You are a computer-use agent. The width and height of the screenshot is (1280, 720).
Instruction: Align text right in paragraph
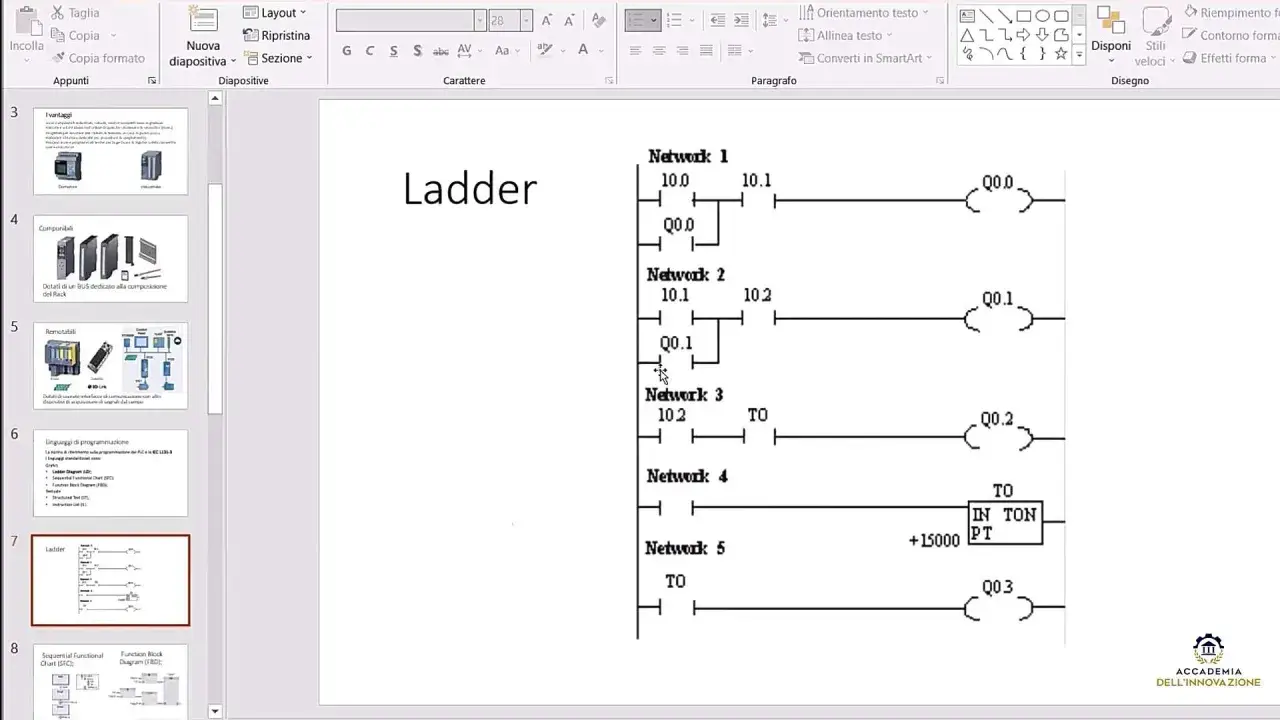(683, 50)
